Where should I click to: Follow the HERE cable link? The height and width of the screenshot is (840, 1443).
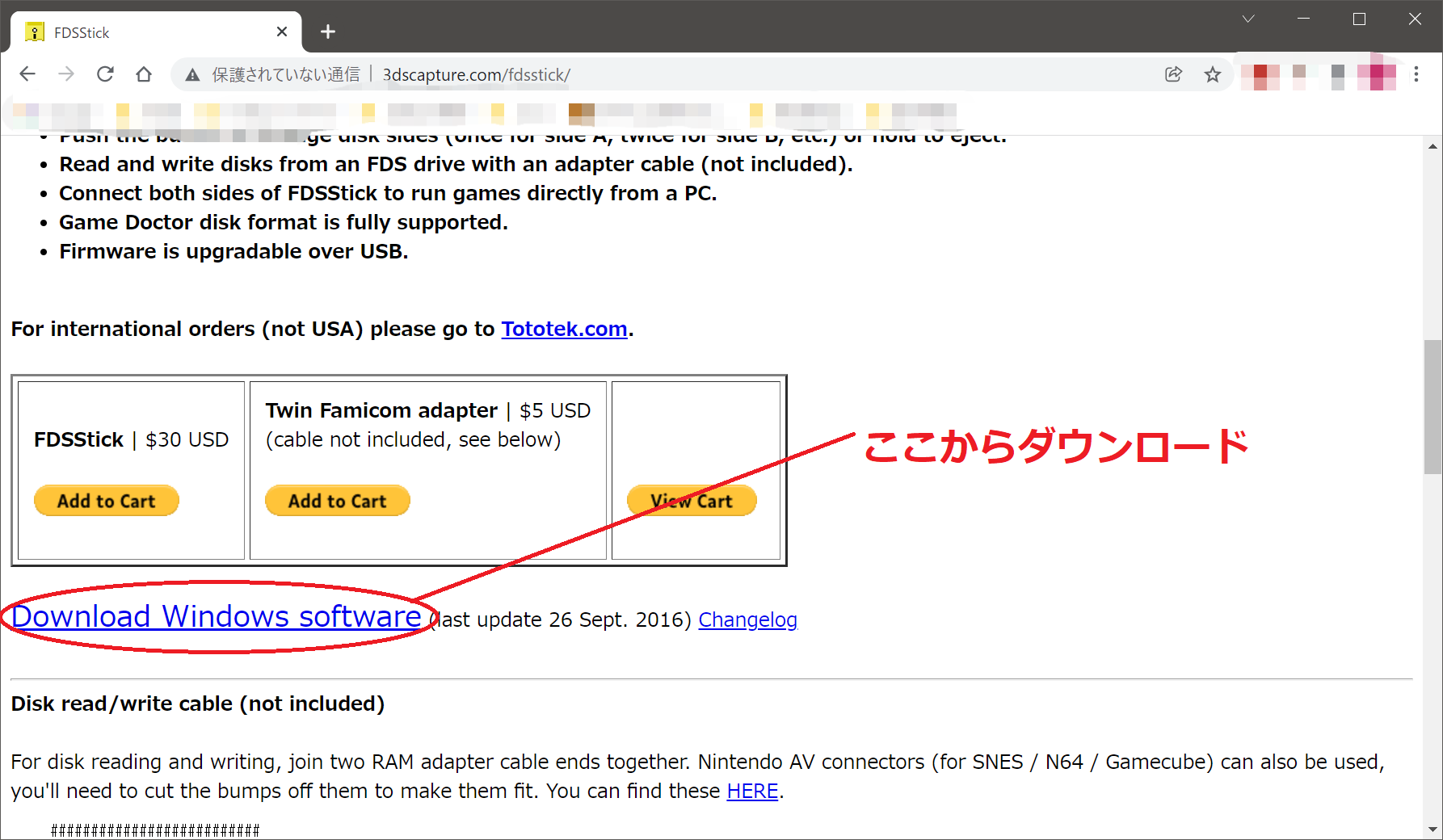click(752, 791)
